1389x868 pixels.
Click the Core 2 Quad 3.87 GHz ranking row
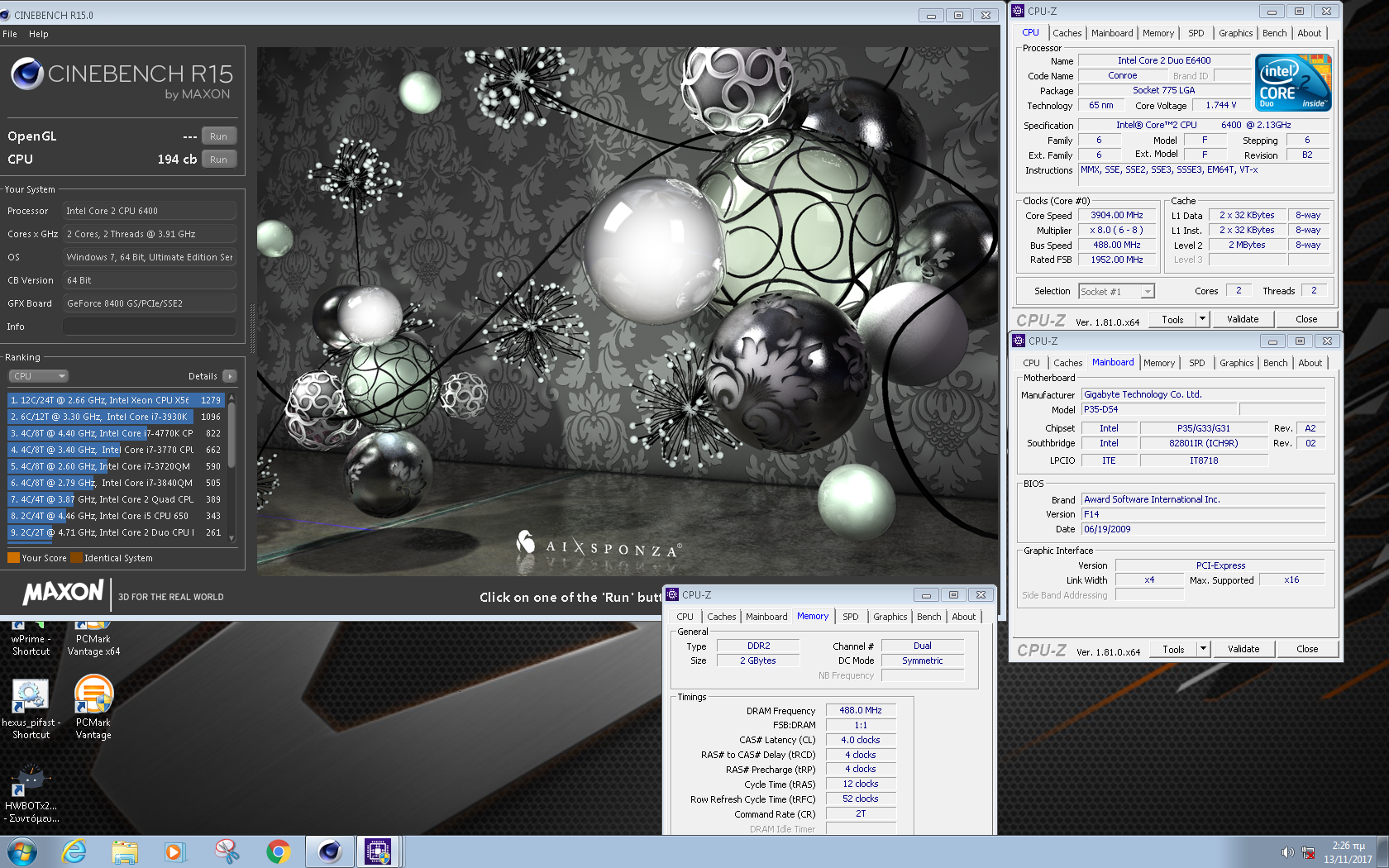[x=116, y=499]
